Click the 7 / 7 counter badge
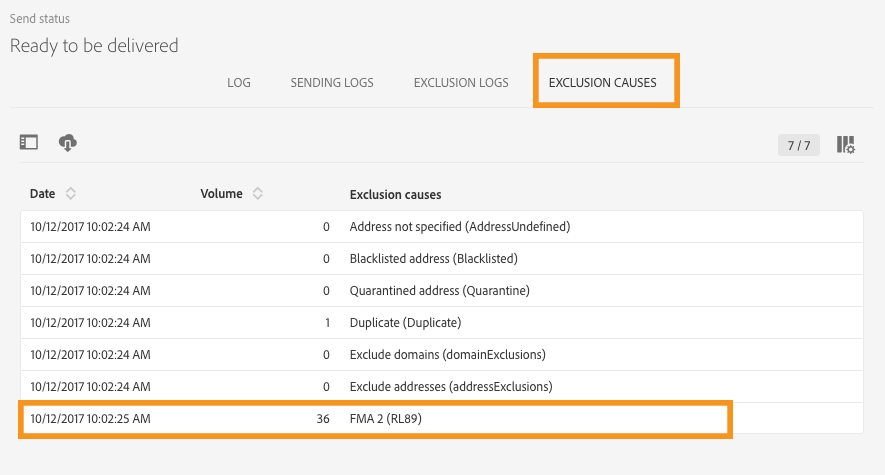The width and height of the screenshot is (885, 475). click(x=799, y=146)
